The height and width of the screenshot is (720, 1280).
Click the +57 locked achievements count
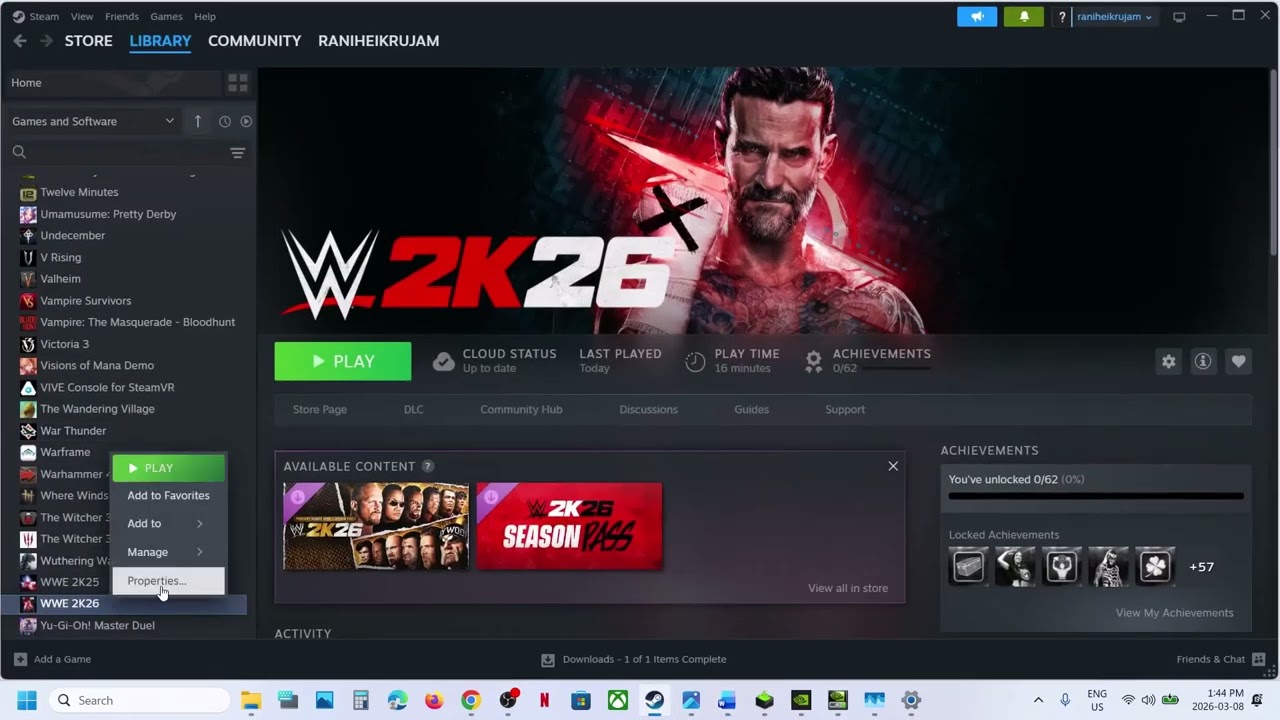click(x=1201, y=567)
